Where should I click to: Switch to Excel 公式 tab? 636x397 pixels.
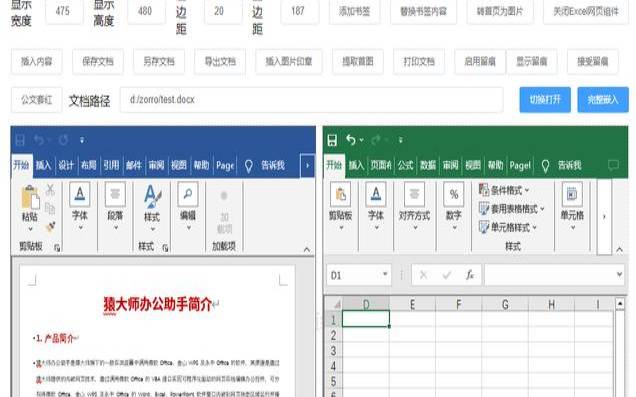click(405, 165)
